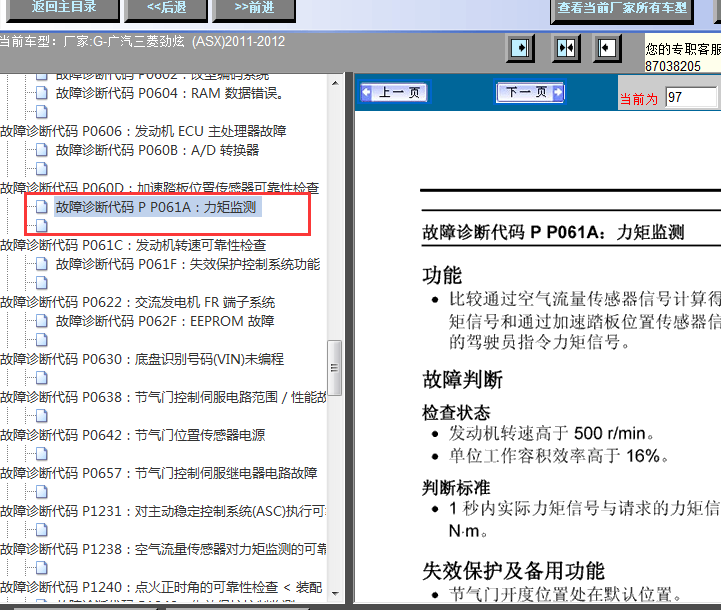Open tree item P0657 节气门控制伺服继电器电路故障

(x=159, y=473)
